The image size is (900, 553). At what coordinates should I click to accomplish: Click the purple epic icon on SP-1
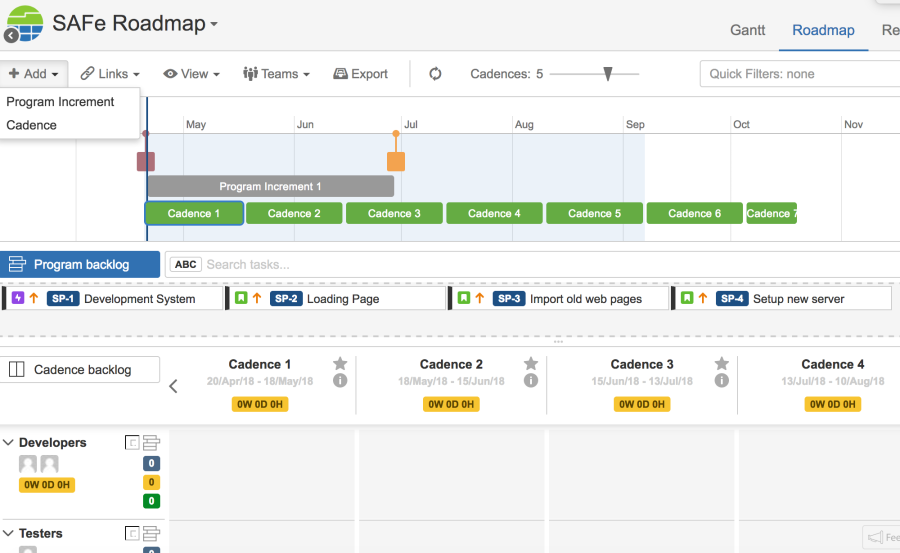(x=18, y=298)
